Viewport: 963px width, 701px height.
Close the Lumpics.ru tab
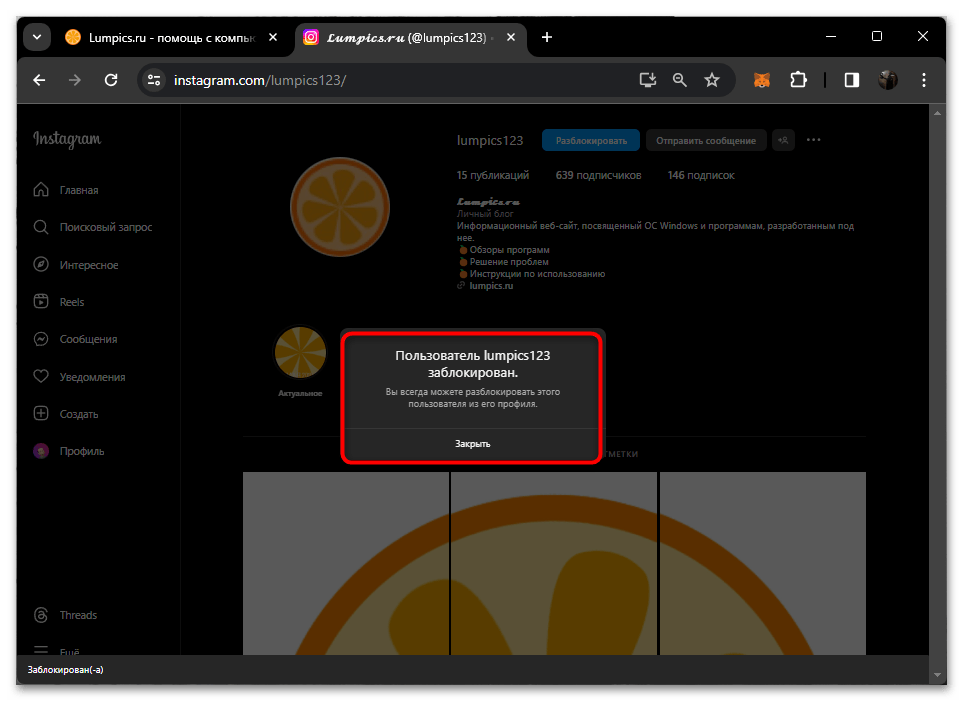click(273, 37)
